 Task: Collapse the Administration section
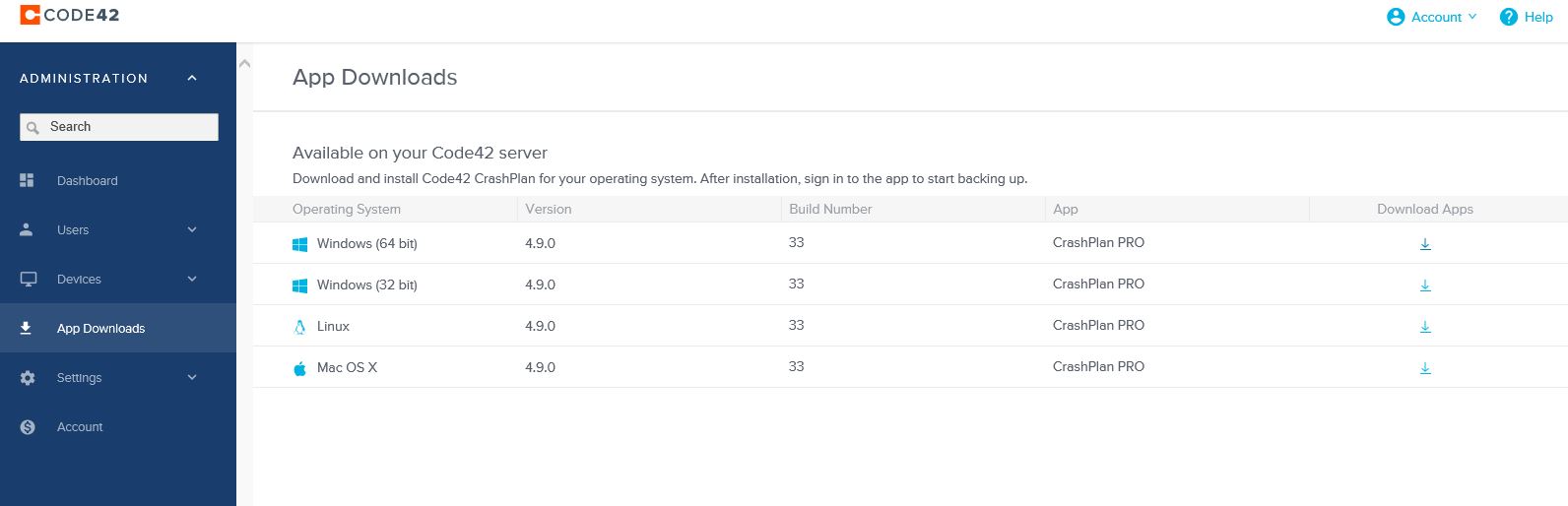(x=192, y=78)
